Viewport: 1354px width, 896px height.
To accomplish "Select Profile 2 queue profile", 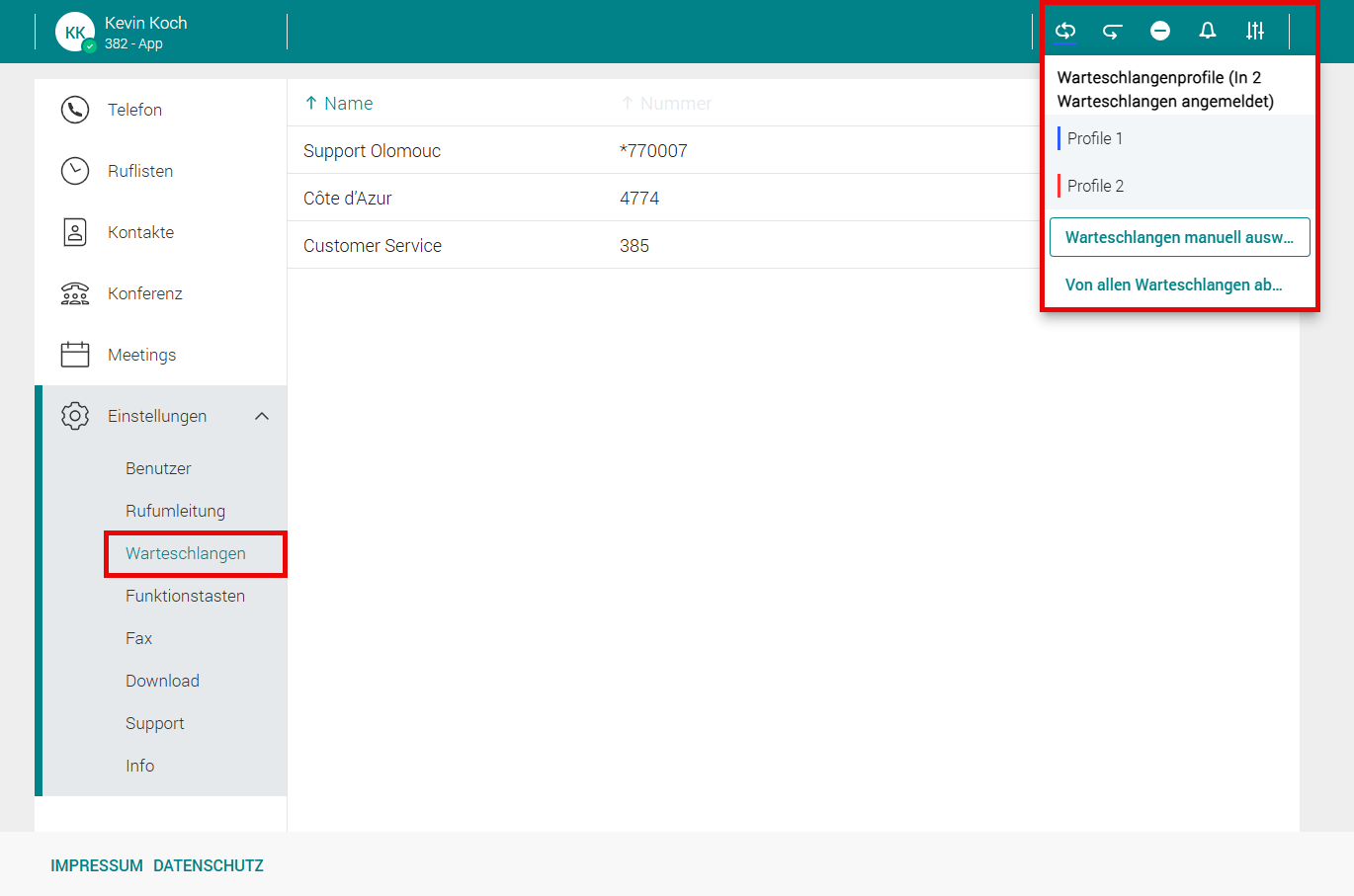I will point(1095,186).
